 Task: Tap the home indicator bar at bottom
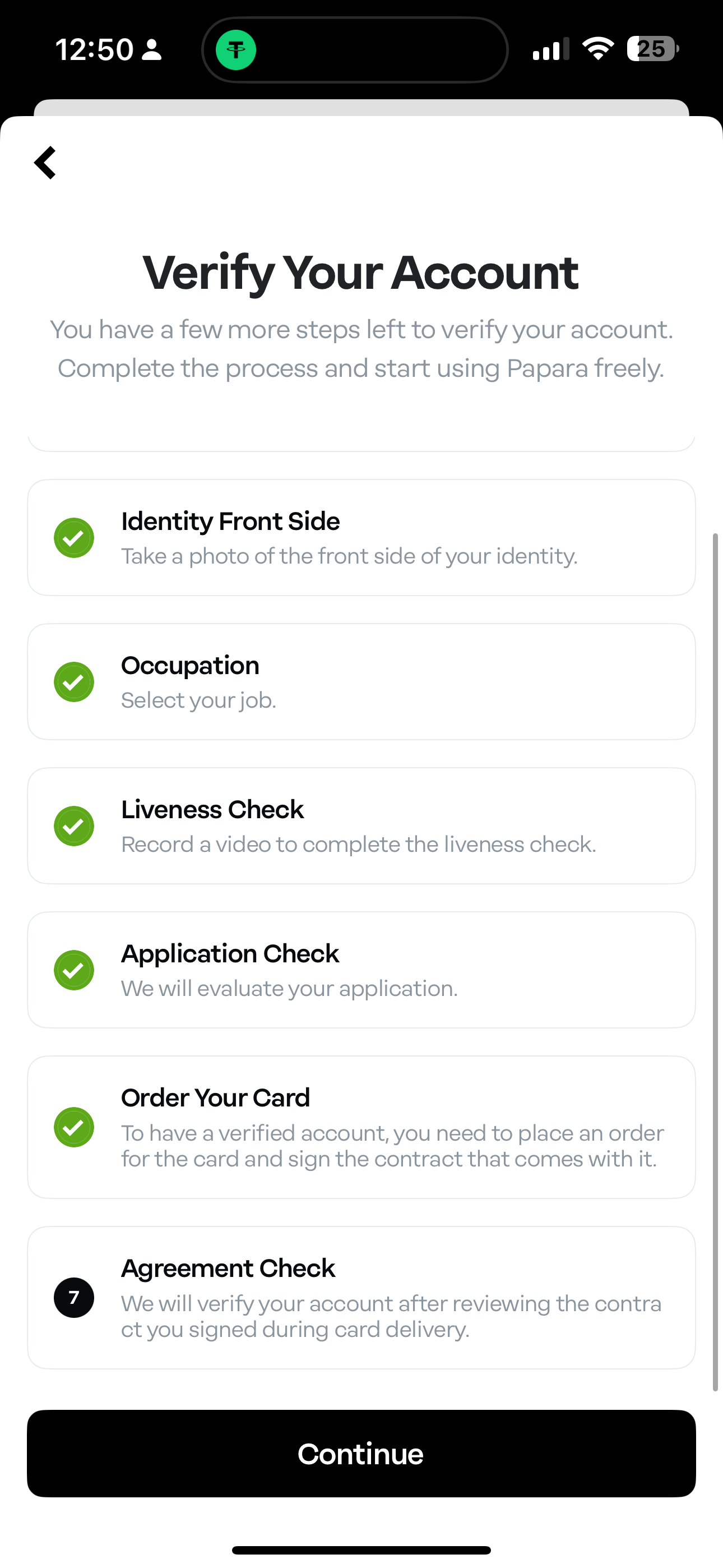point(361,1551)
